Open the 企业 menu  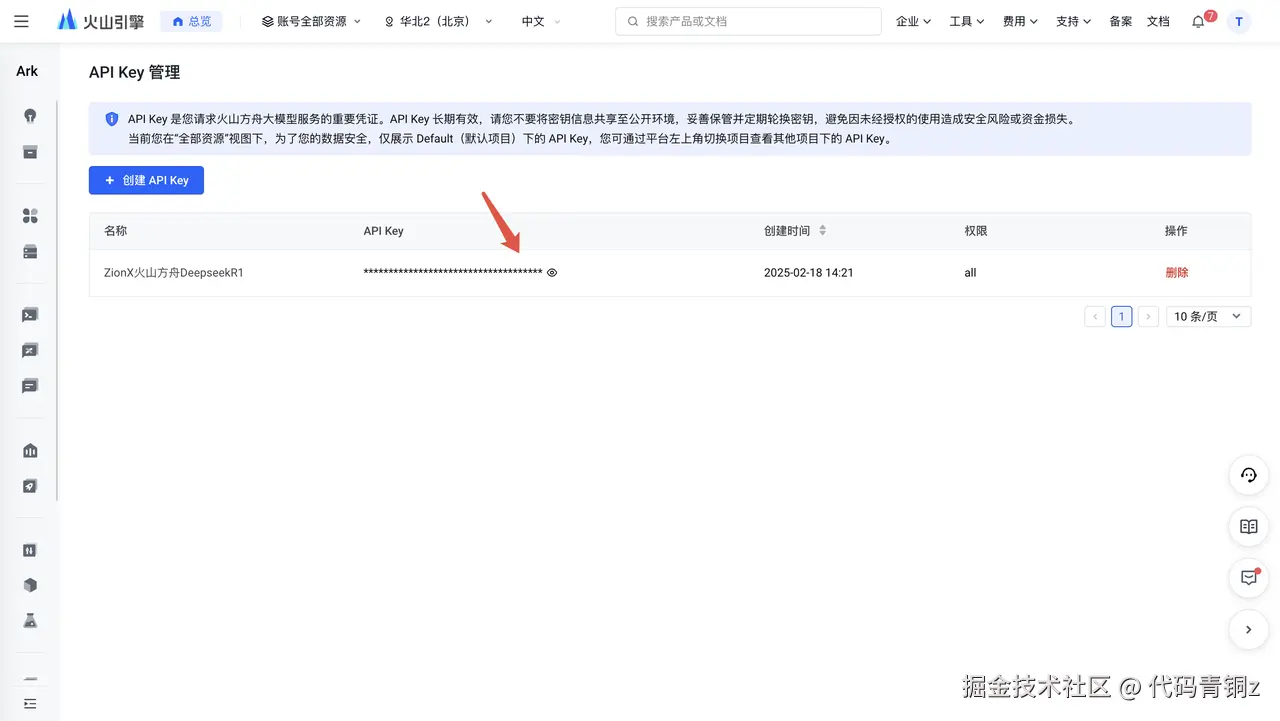tap(913, 21)
